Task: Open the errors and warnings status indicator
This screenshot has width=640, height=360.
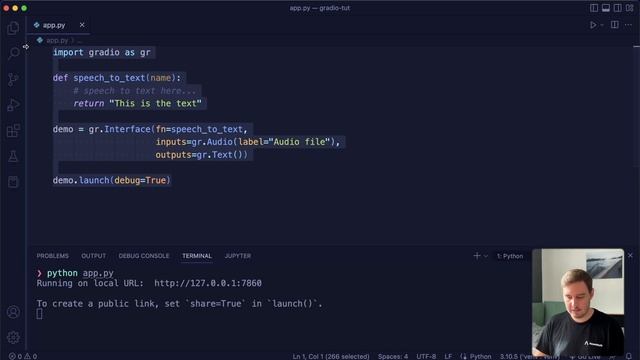Action: (23, 356)
